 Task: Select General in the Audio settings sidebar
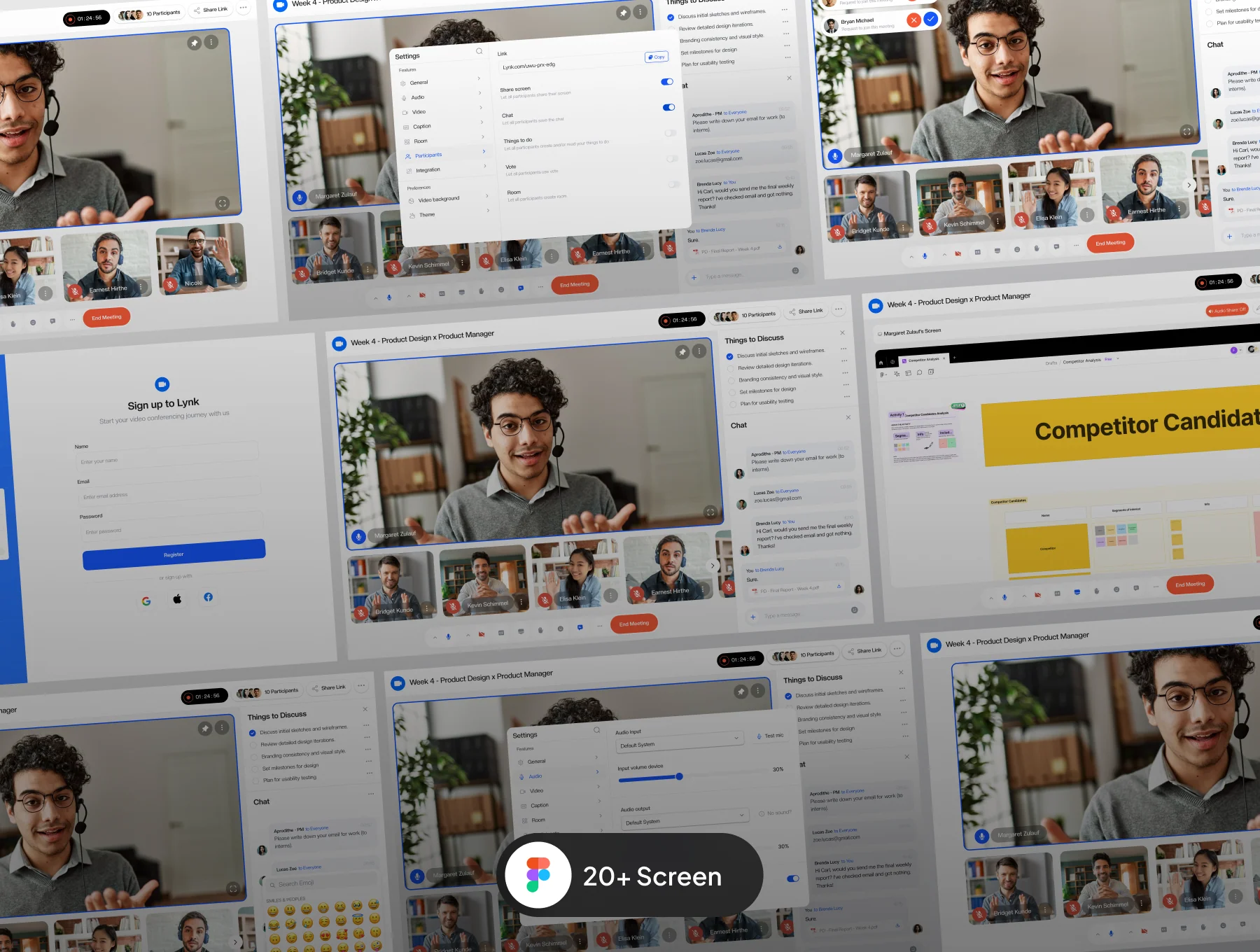557,760
